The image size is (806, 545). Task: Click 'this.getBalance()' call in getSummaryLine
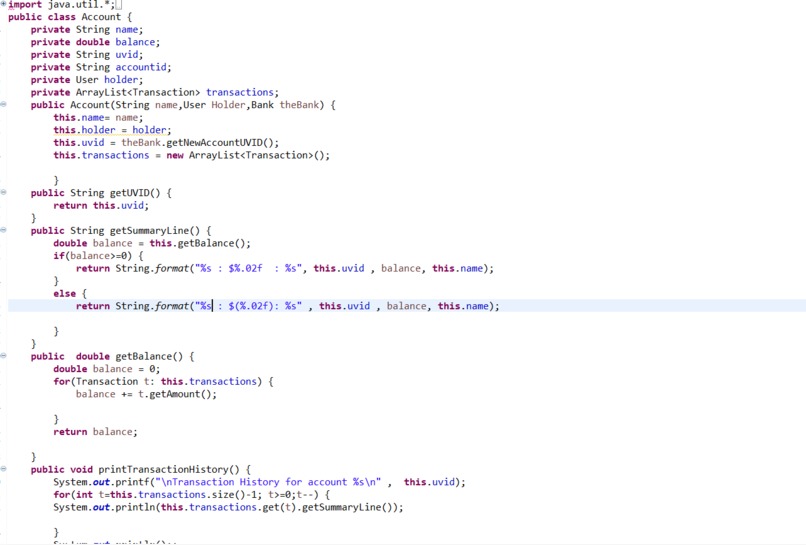197,243
